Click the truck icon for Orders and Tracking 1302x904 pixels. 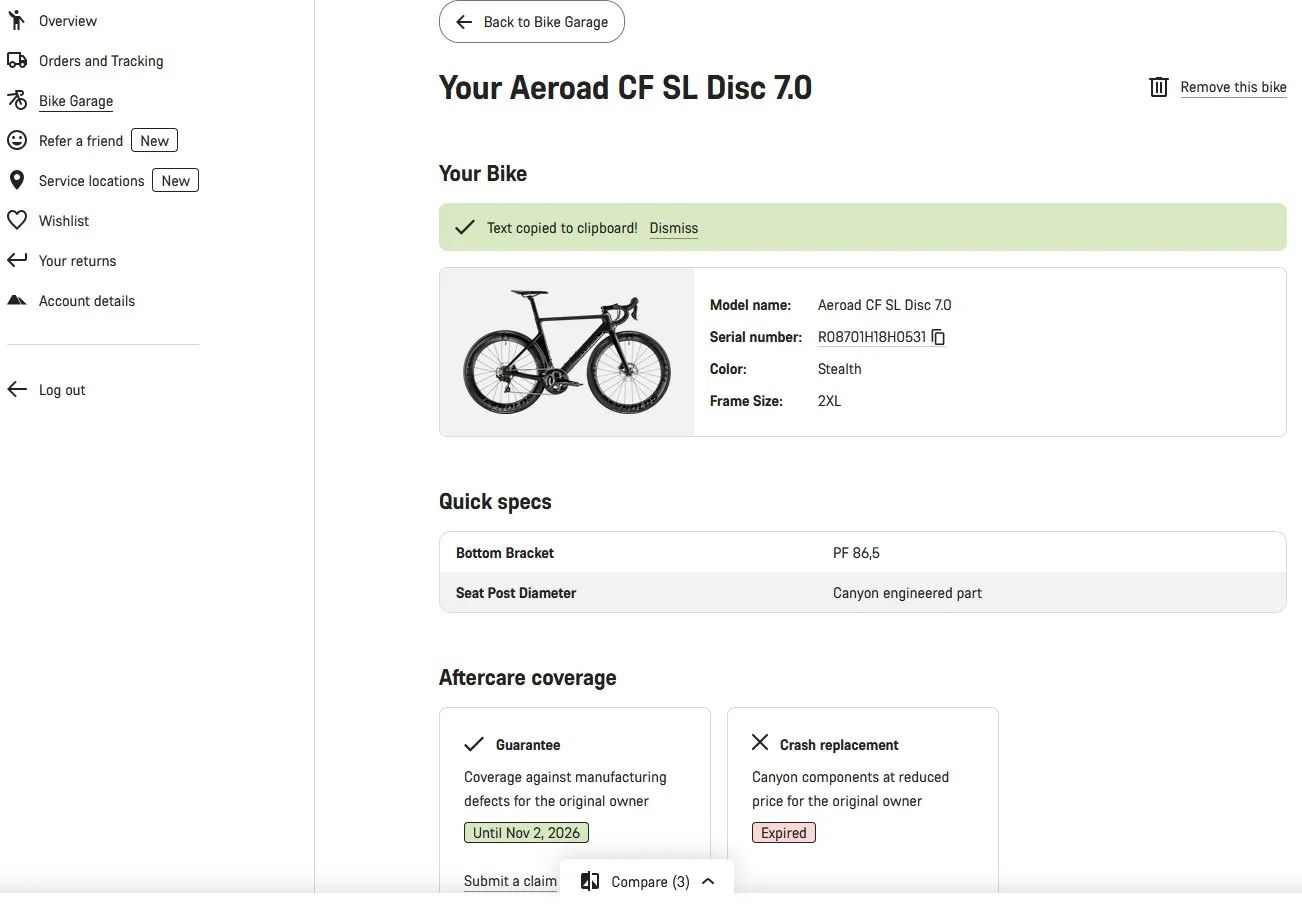[17, 61]
